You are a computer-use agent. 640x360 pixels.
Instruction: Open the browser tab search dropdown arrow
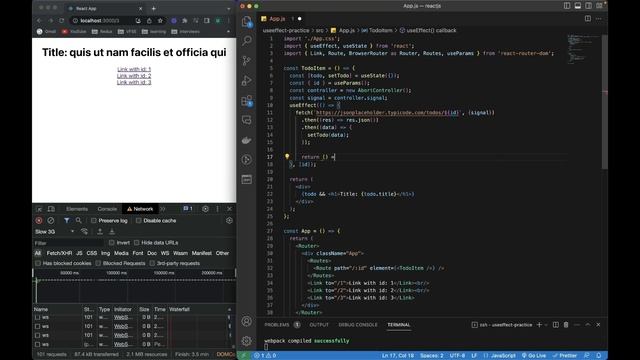(229, 8)
